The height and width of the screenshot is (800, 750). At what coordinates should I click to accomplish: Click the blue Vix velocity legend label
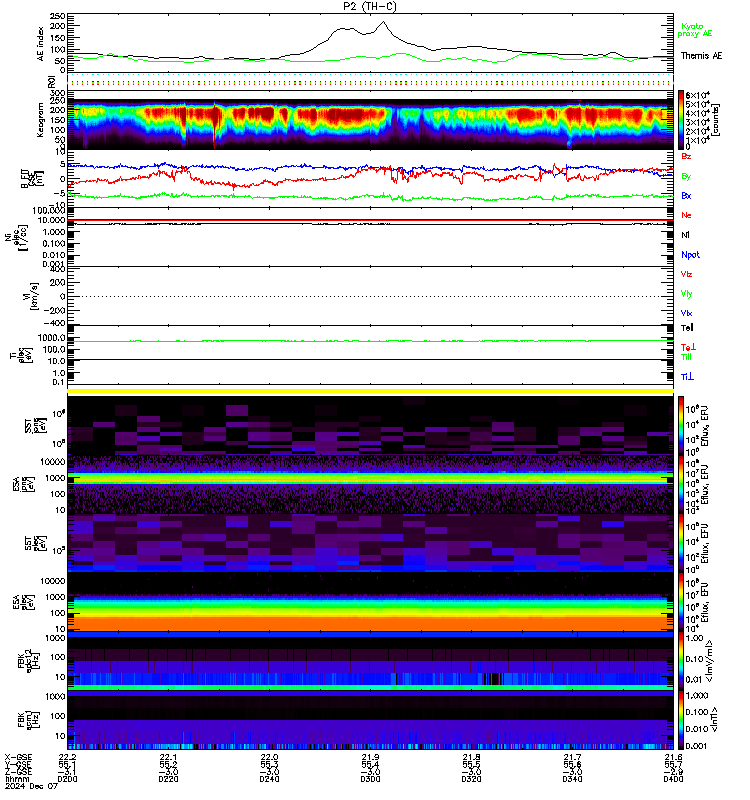pos(686,313)
